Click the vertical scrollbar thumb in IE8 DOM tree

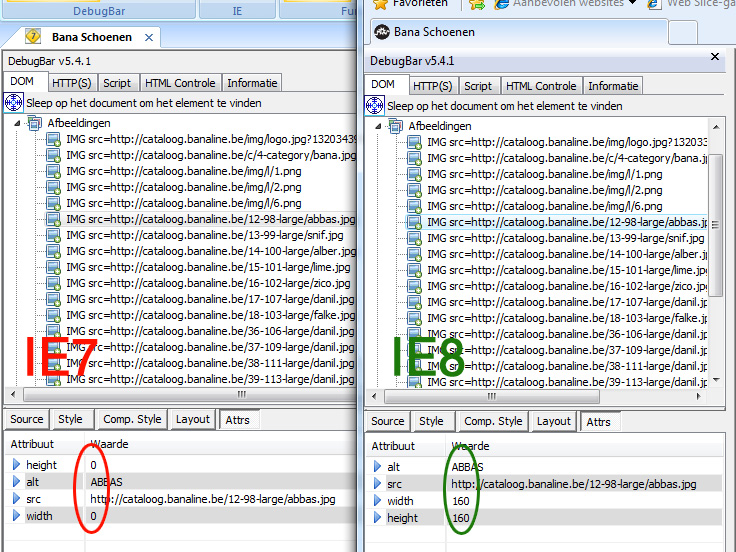[715, 225]
